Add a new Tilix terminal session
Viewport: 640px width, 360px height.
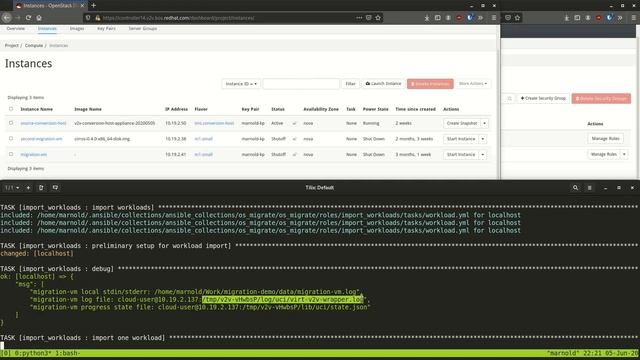click(x=28, y=187)
